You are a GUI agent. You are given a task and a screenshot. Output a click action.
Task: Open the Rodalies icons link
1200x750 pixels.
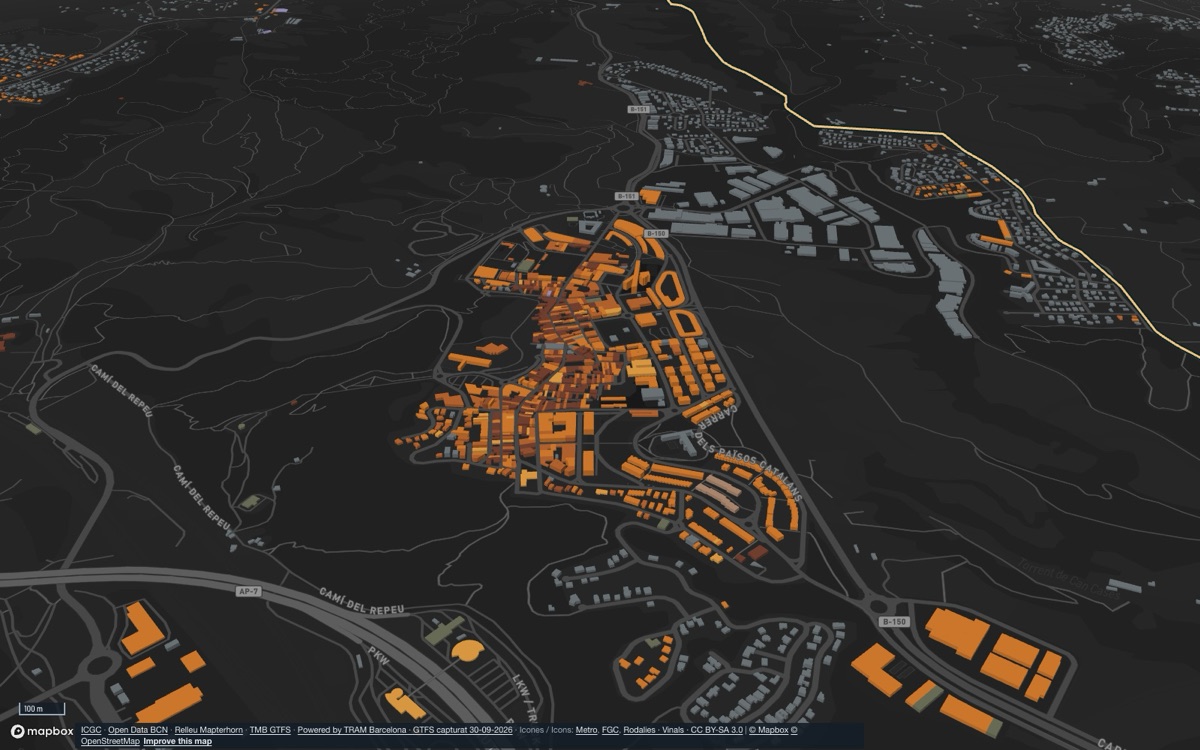[x=639, y=730]
